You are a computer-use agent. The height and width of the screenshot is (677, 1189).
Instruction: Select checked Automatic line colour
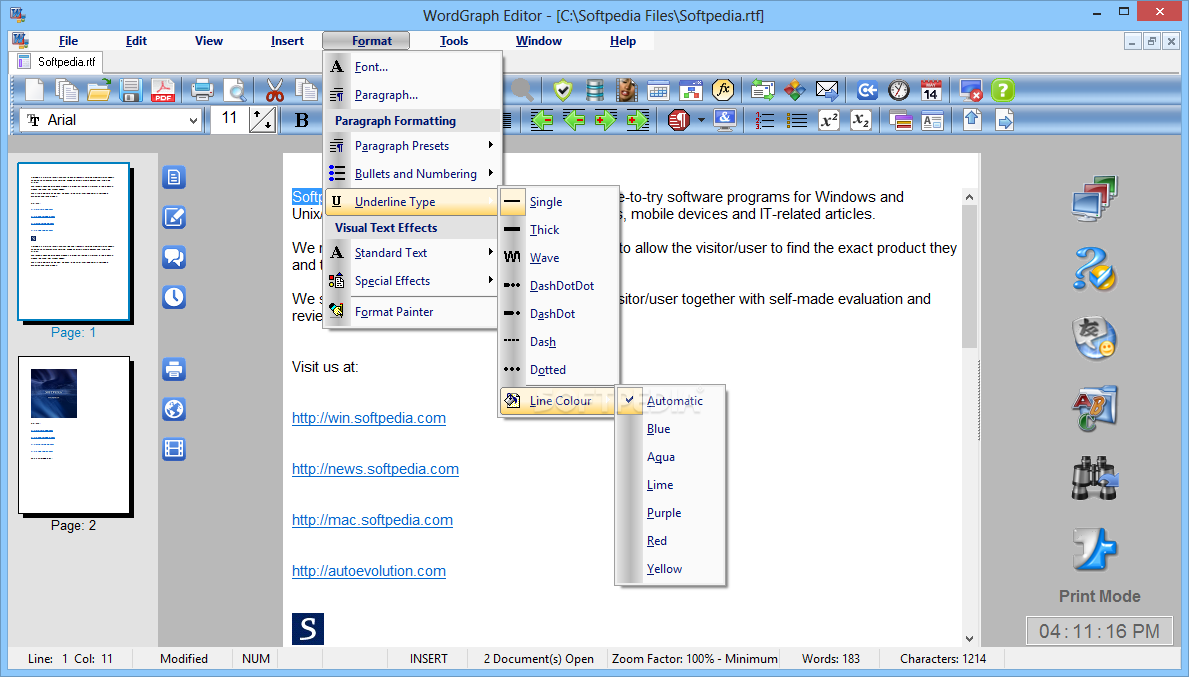[670, 400]
